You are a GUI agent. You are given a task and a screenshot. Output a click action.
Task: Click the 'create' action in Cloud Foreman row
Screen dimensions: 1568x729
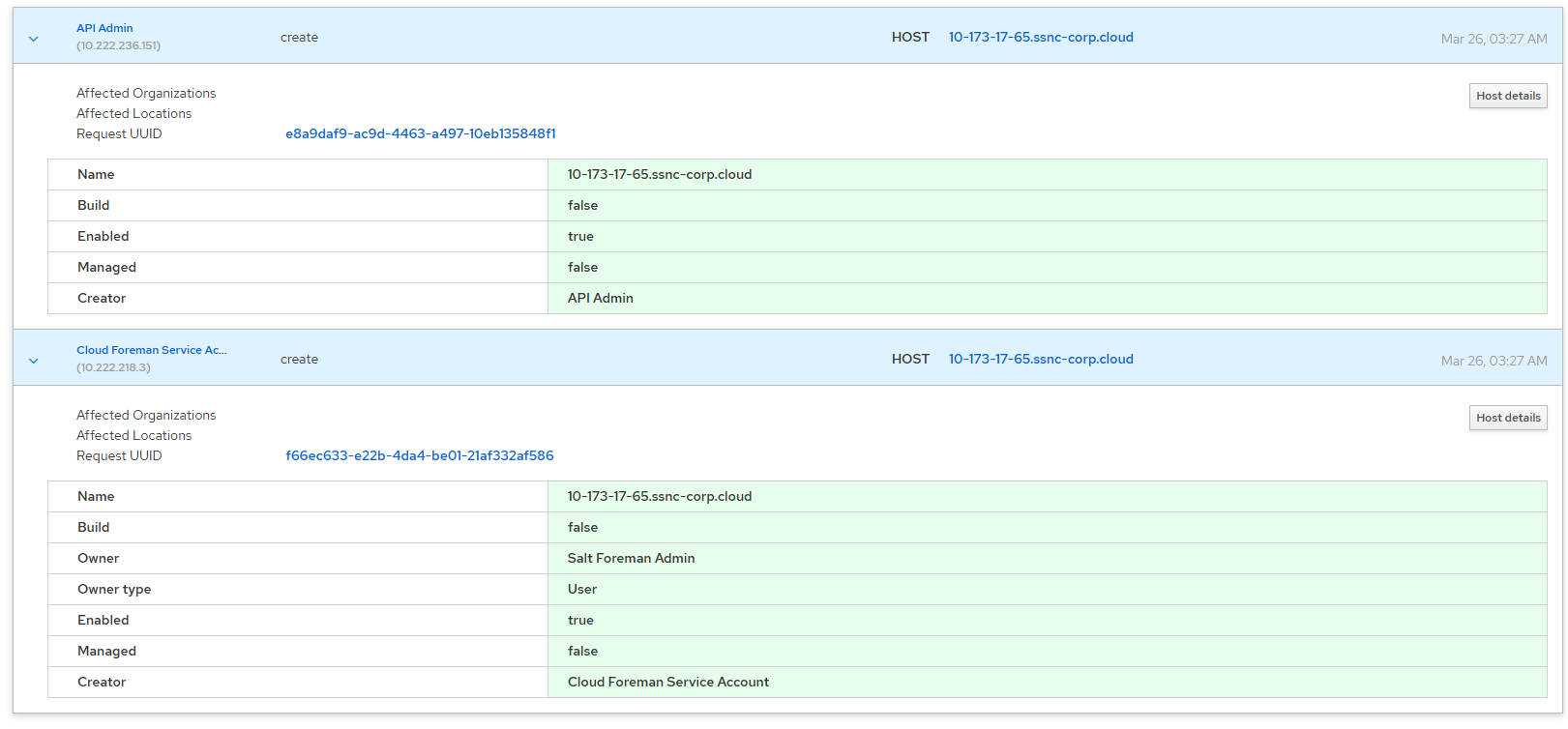point(299,359)
